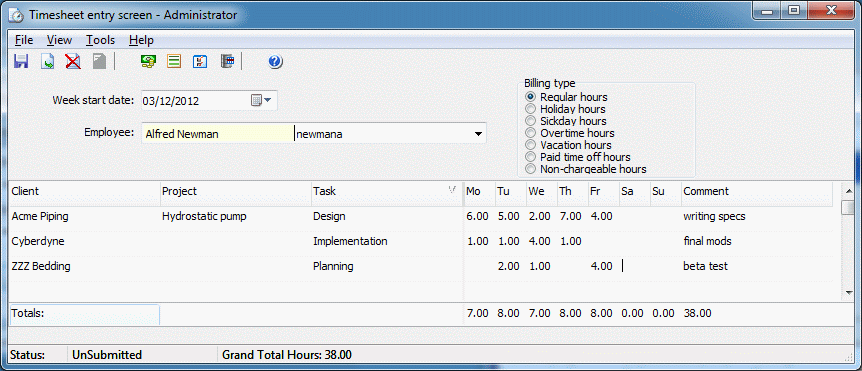Click the Grand Total Hours status text
The width and height of the screenshot is (862, 371).
coord(287,355)
